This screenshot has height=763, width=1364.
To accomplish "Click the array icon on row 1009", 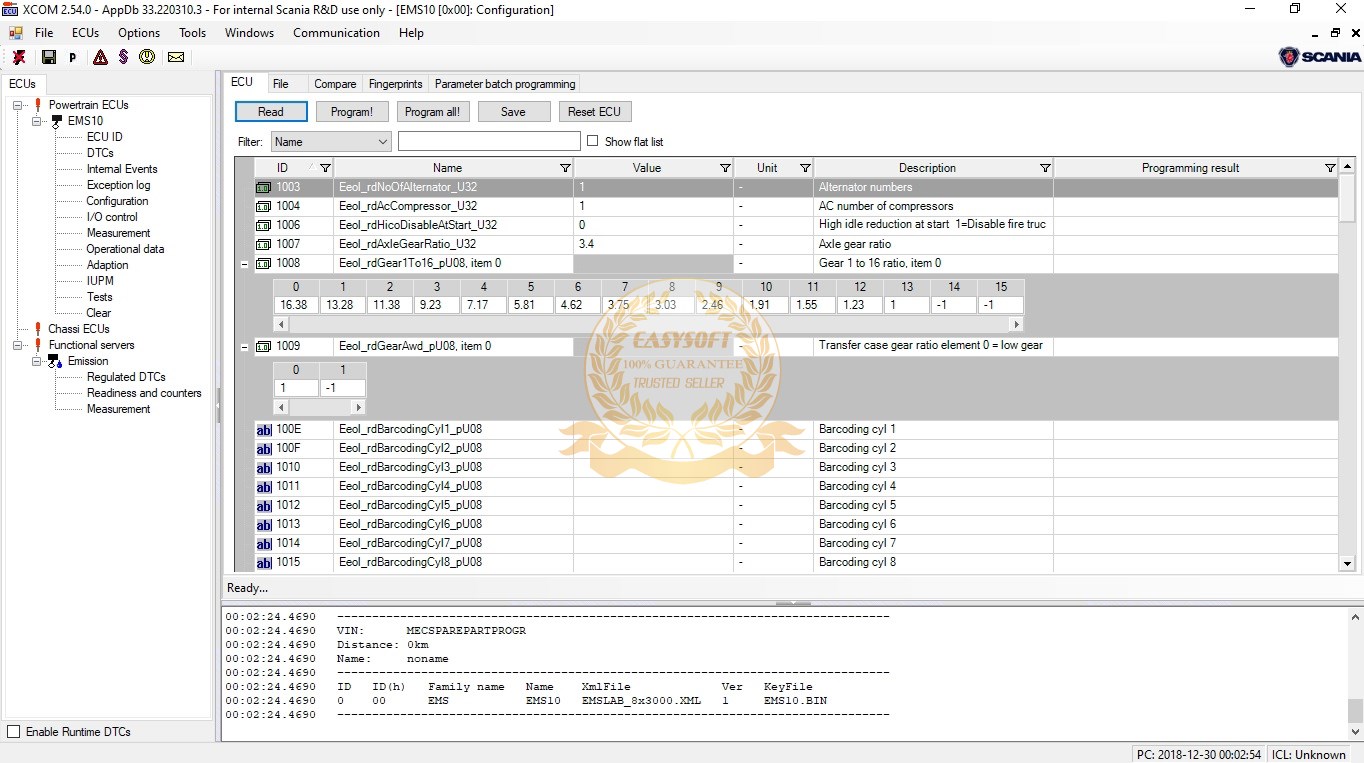I will pos(263,346).
